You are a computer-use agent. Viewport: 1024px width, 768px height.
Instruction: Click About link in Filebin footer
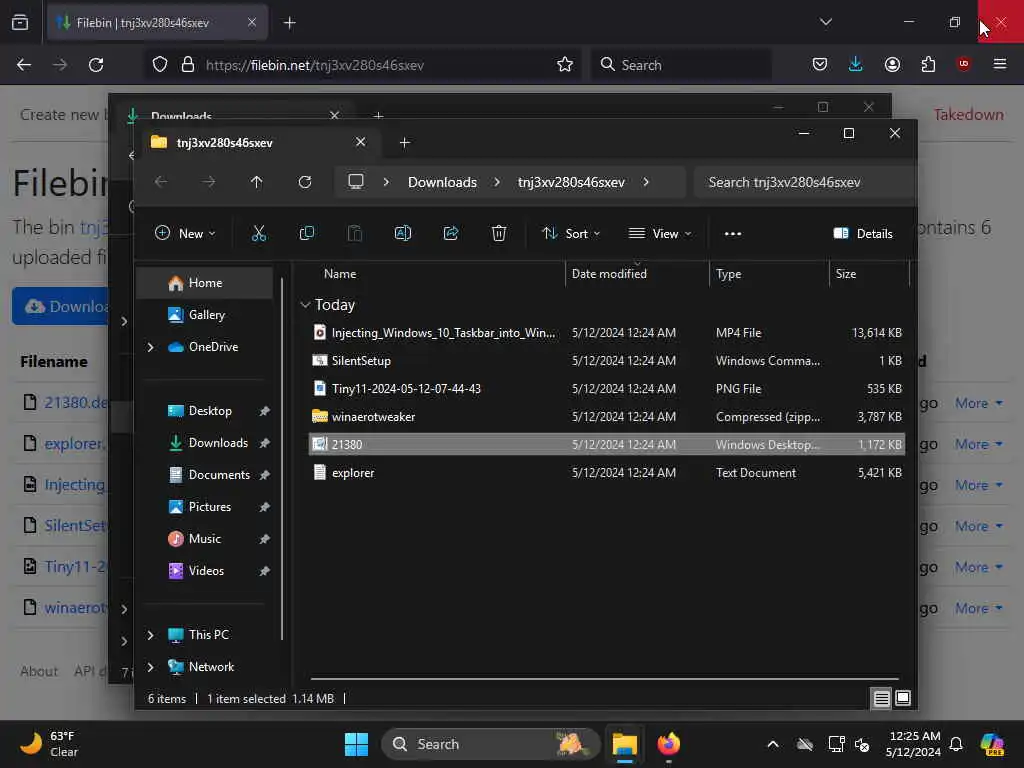pyautogui.click(x=39, y=671)
